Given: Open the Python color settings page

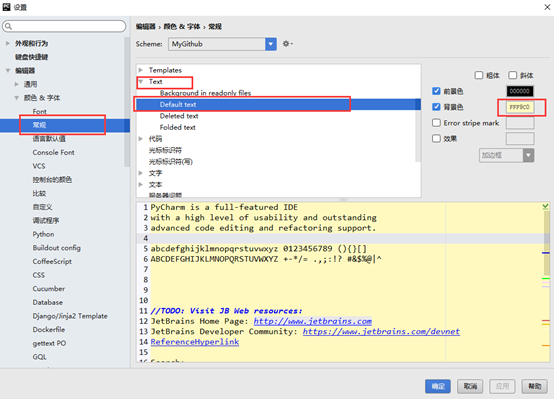Looking at the screenshot, I should 43,234.
